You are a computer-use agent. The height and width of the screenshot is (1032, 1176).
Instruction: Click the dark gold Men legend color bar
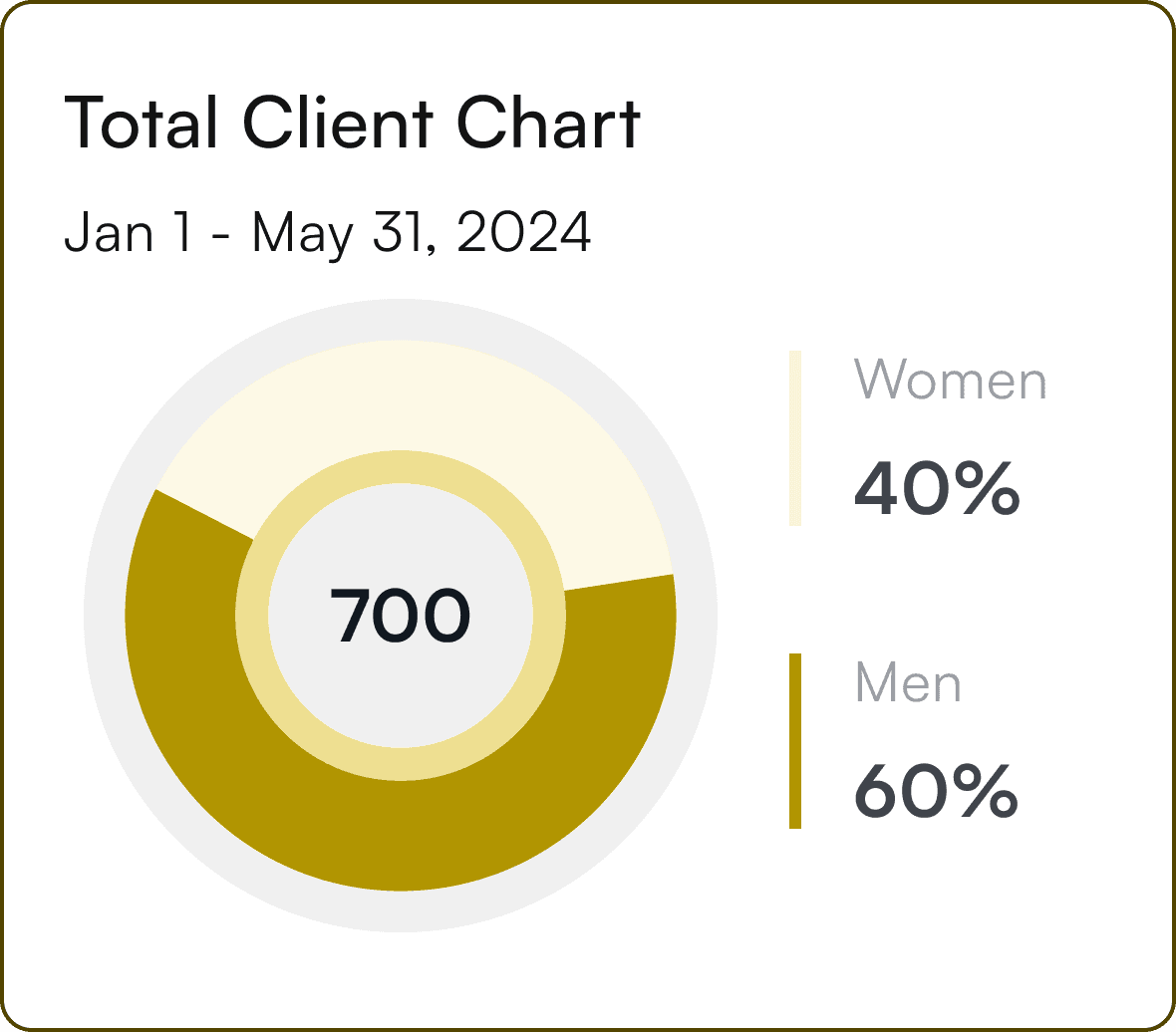tap(795, 741)
